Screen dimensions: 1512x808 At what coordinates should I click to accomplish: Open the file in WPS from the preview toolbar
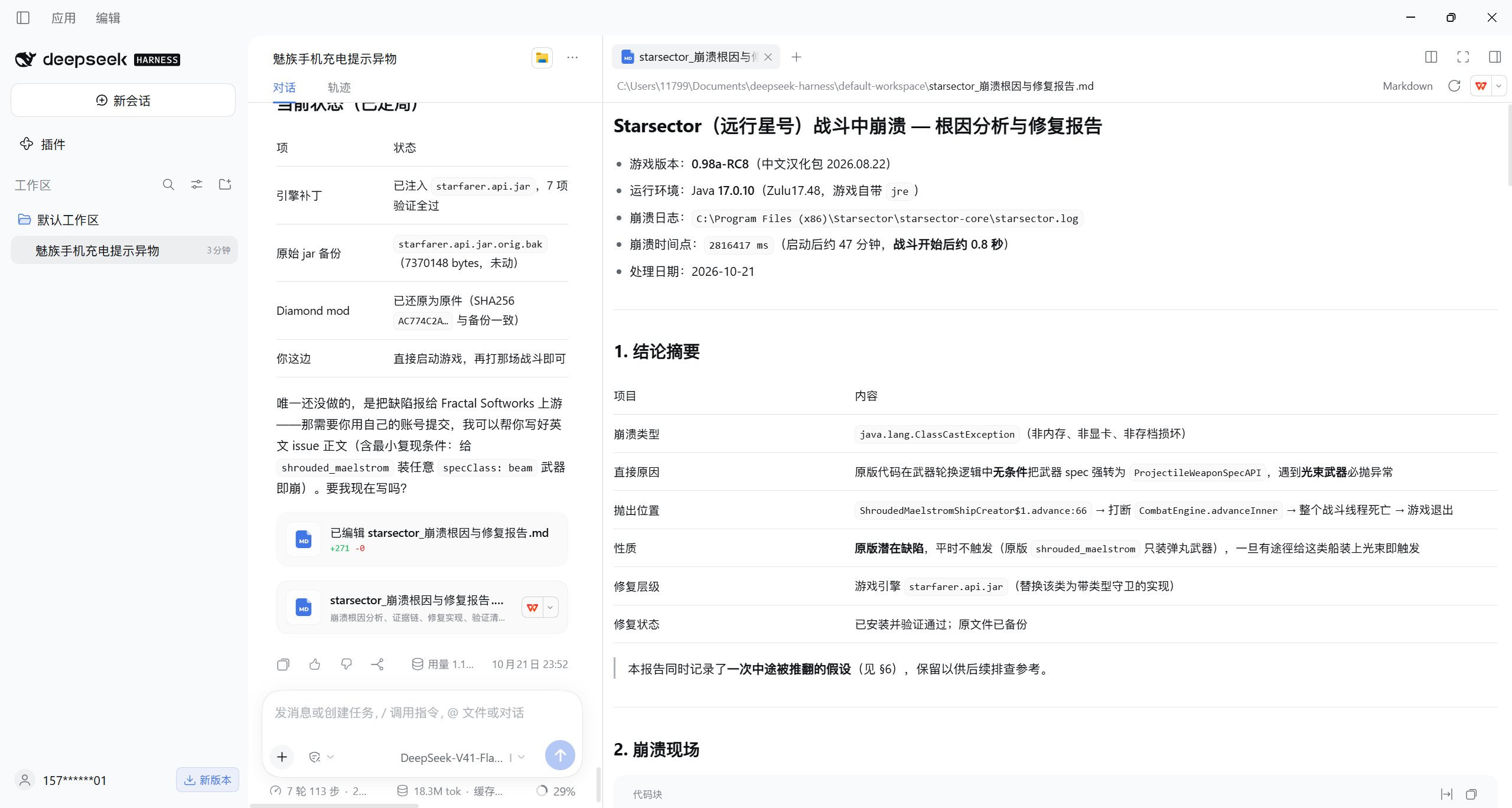1481,86
